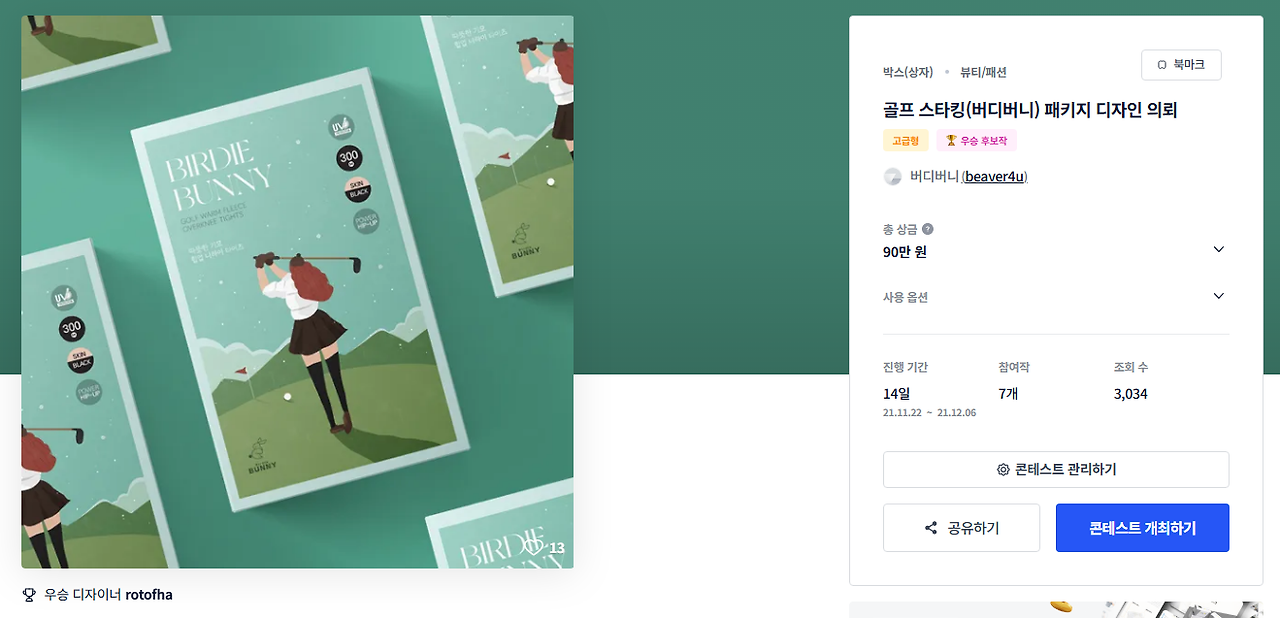The width and height of the screenshot is (1280, 618).
Task: Open the Birdie Bunny package design image
Action: coord(297,292)
